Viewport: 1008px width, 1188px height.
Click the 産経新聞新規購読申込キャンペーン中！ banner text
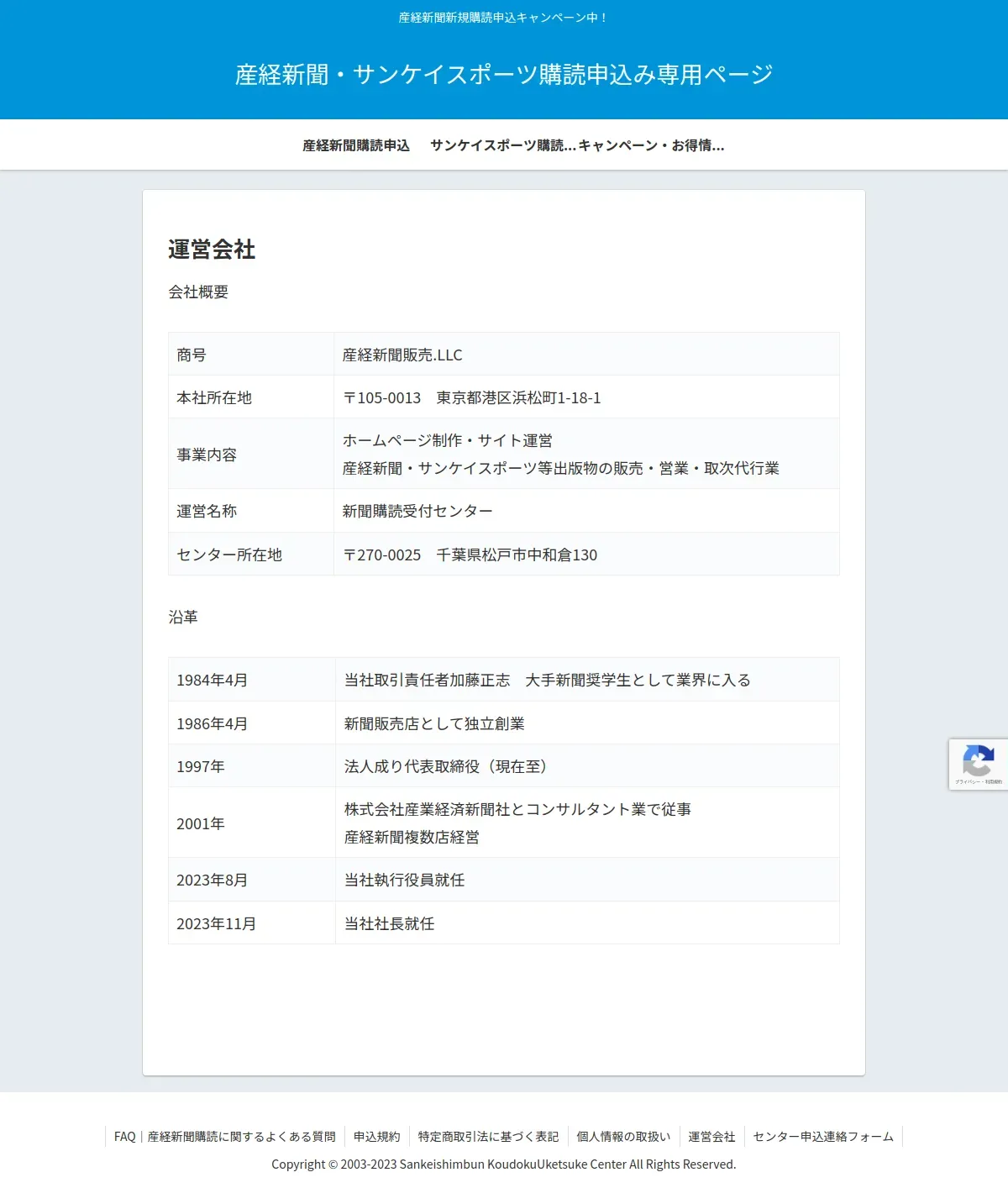(x=504, y=18)
